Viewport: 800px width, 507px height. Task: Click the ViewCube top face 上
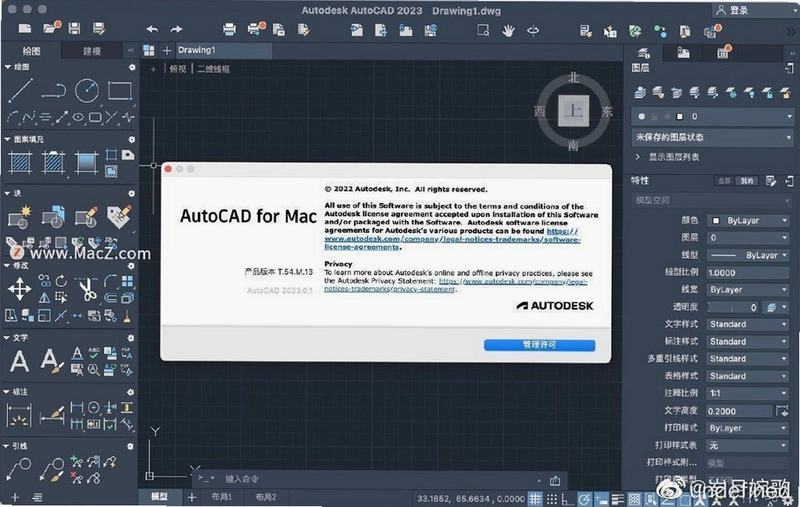pyautogui.click(x=573, y=111)
